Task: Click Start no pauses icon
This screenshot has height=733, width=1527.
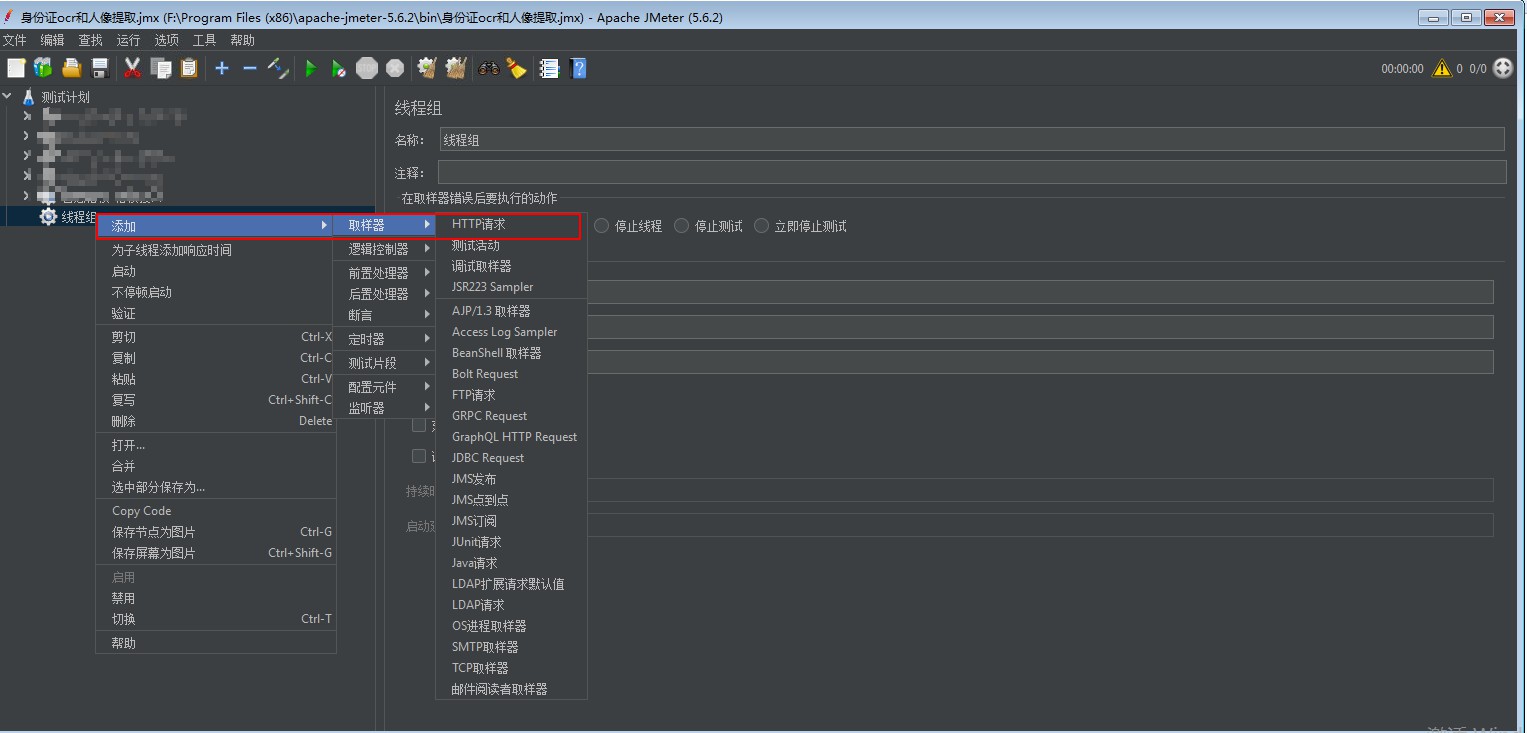Action: [339, 68]
